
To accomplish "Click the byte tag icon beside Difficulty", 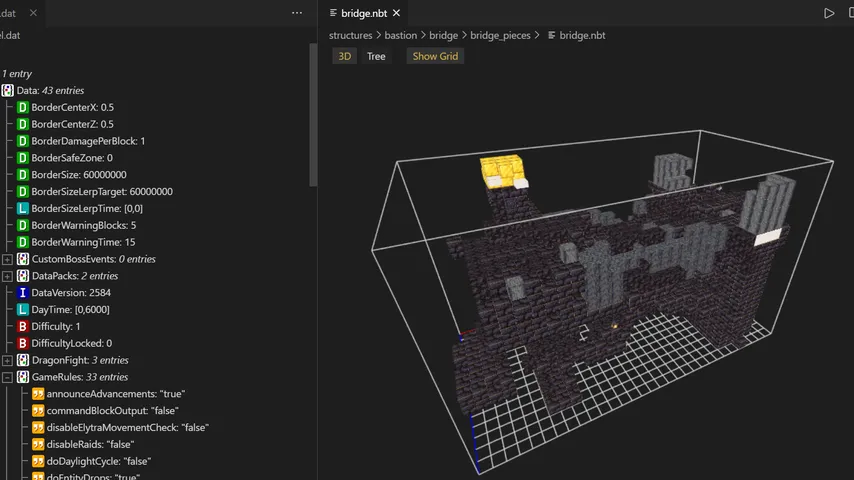I will [23, 326].
